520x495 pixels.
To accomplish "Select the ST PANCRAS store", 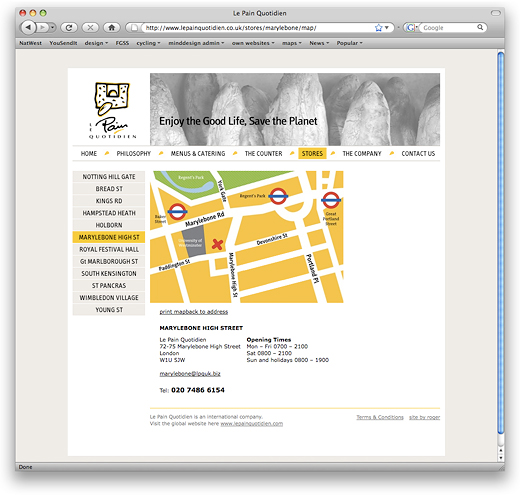I will tap(109, 285).
